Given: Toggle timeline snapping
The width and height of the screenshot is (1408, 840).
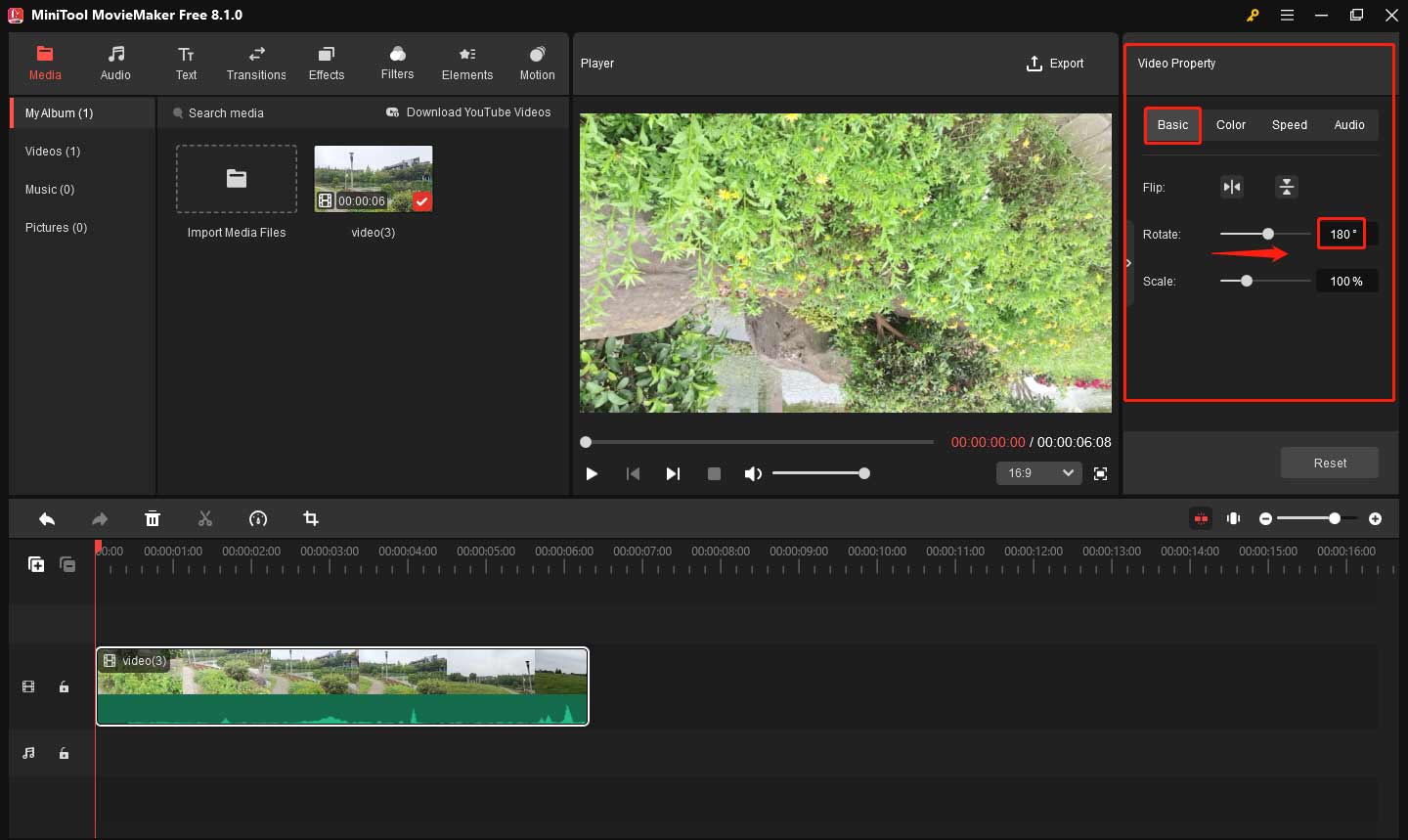Looking at the screenshot, I should 1201,518.
